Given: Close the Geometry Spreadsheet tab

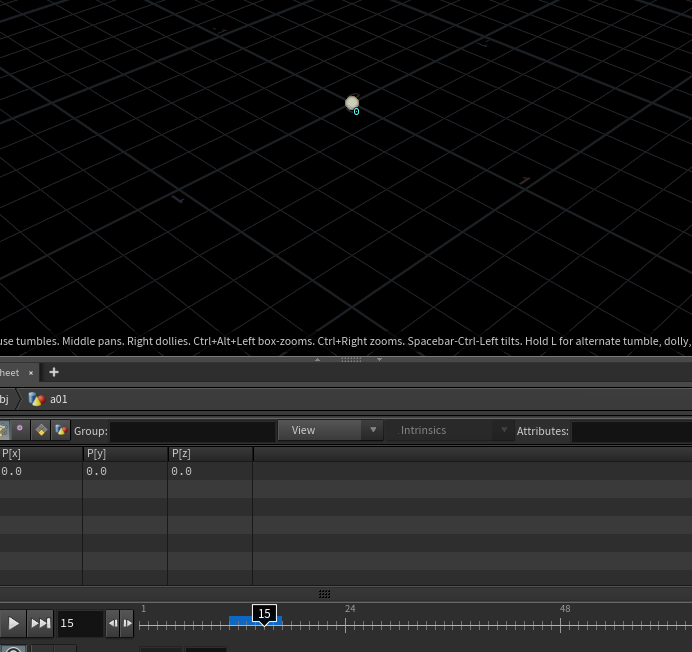Looking at the screenshot, I should [x=31, y=373].
